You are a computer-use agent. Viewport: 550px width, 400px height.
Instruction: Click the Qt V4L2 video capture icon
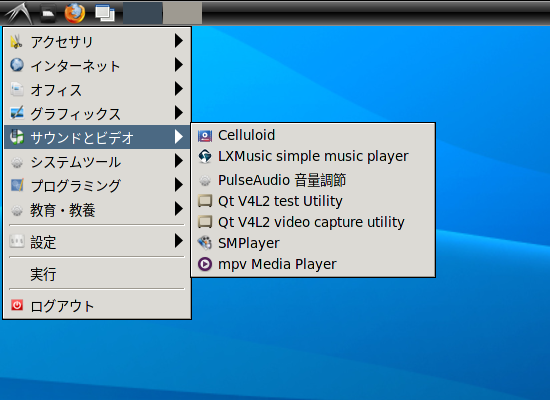(x=205, y=222)
